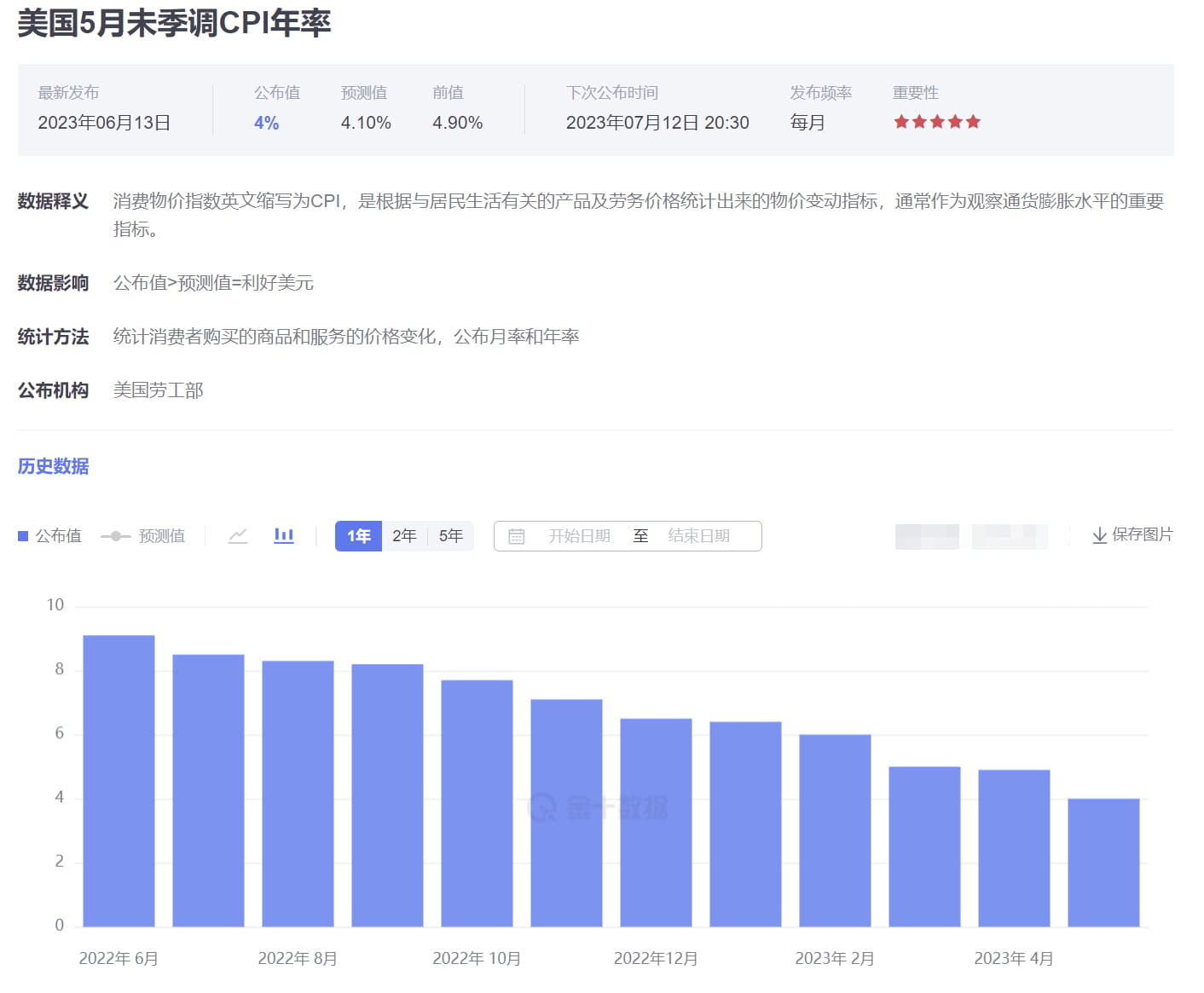Image resolution: width=1204 pixels, height=993 pixels.
Task: Open the 开始日期 start date selector
Action: (579, 535)
